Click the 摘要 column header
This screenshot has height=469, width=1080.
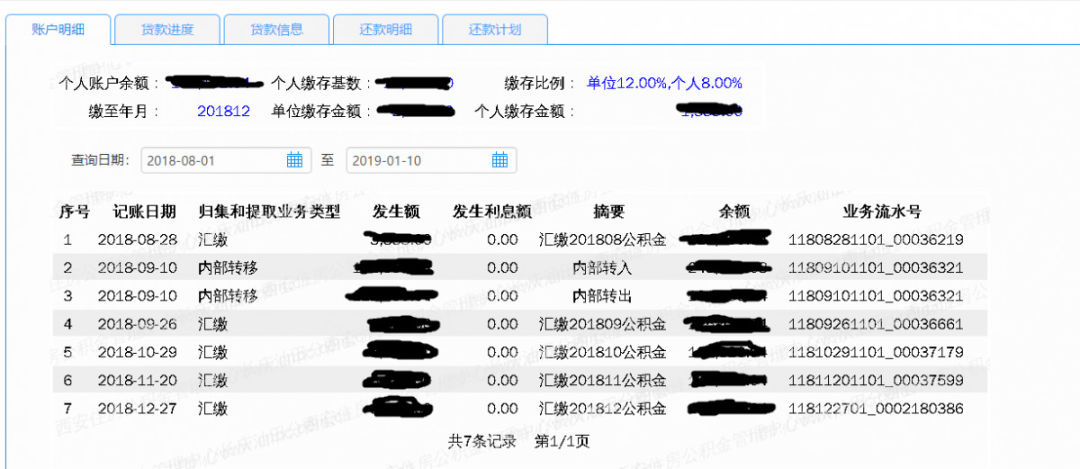609,212
